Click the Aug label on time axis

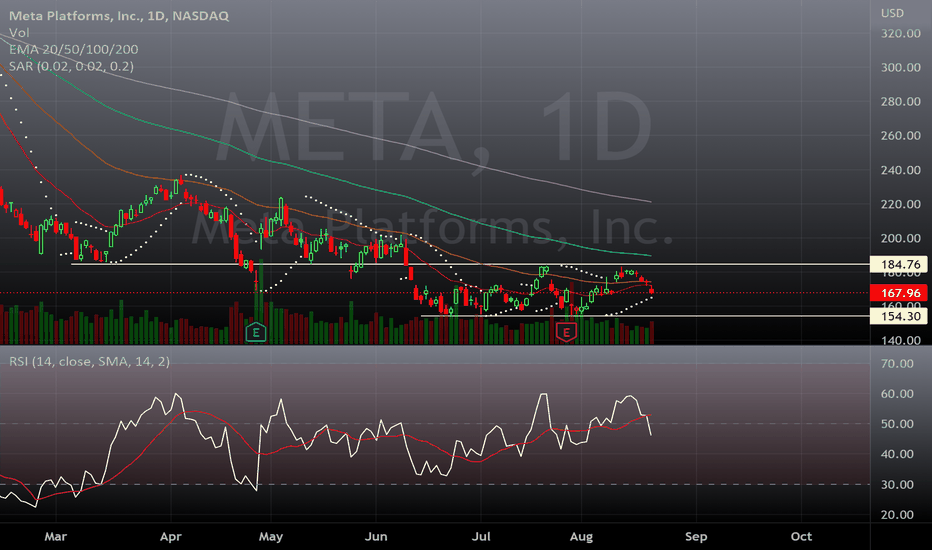click(x=581, y=536)
